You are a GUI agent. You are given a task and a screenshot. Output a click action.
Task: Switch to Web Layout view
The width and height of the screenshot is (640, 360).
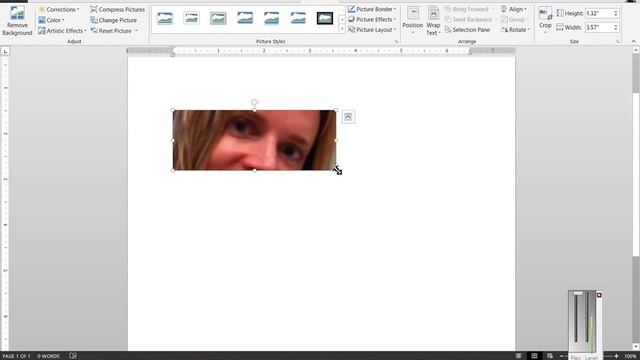click(x=550, y=356)
